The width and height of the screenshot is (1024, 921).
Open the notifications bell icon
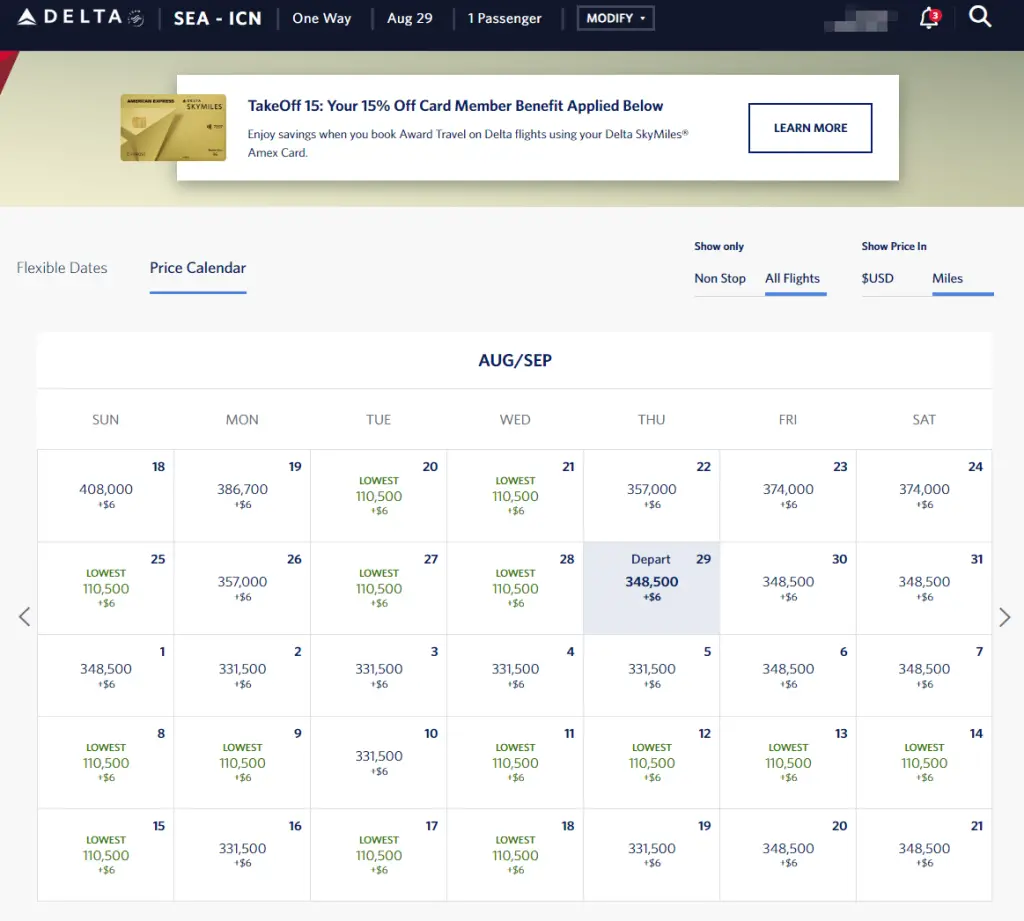click(x=929, y=18)
